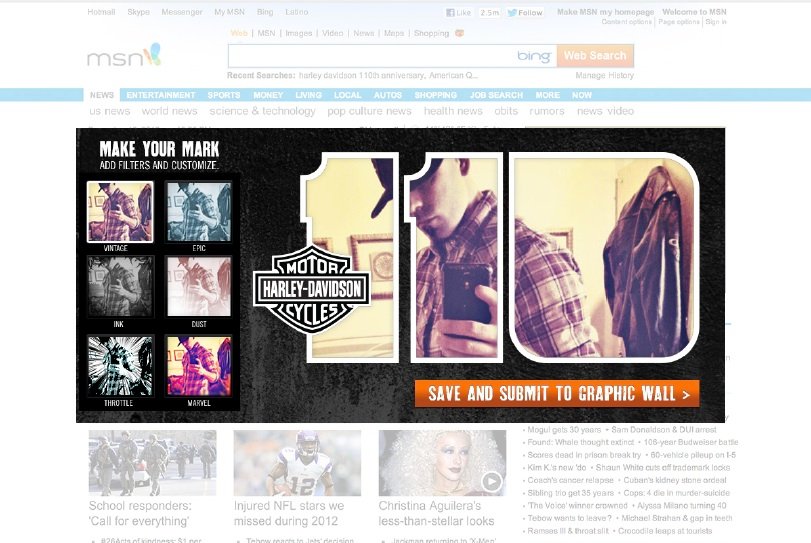Open Injured NFL stars story thumbnail
Screen dimensions: 811x543
tap(297, 463)
